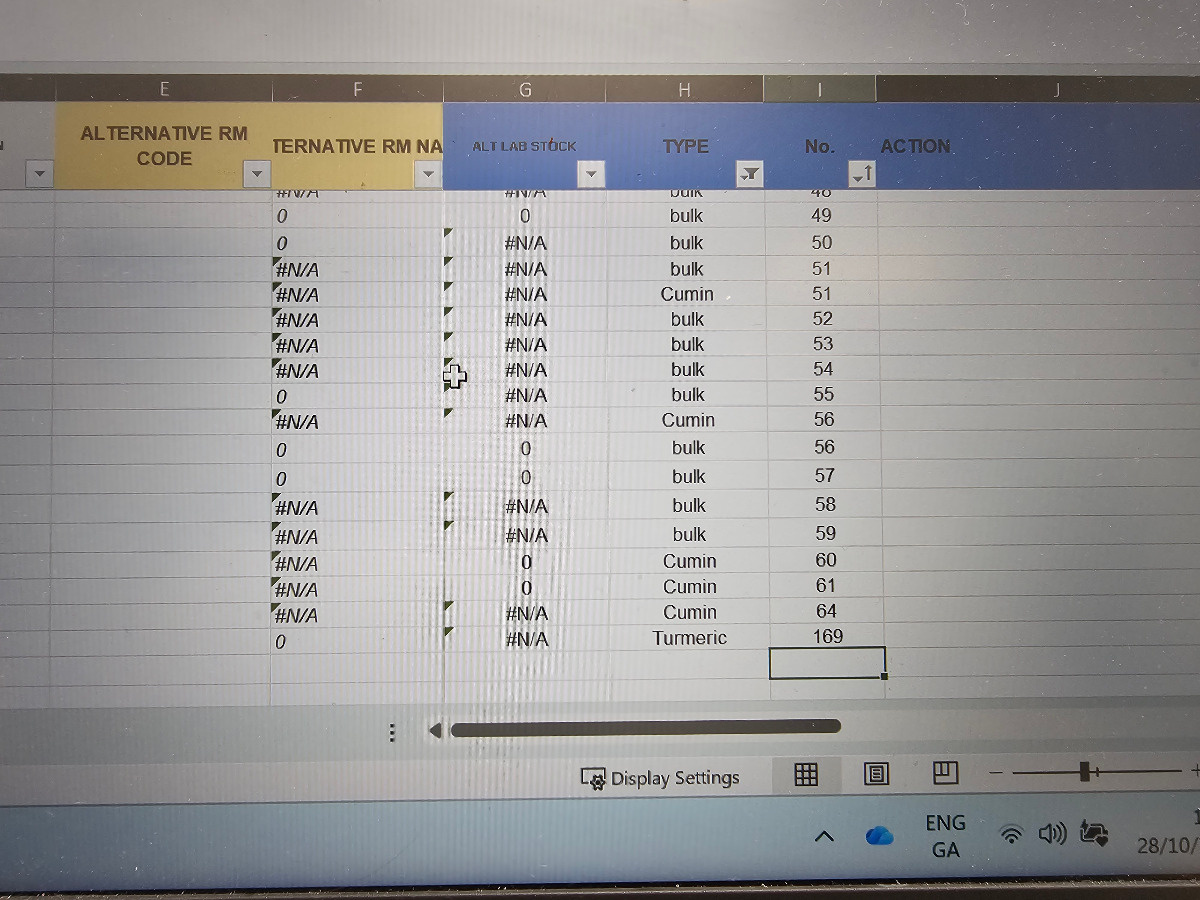Open the No. column sort dropdown
This screenshot has width=1200, height=900.
(x=861, y=175)
